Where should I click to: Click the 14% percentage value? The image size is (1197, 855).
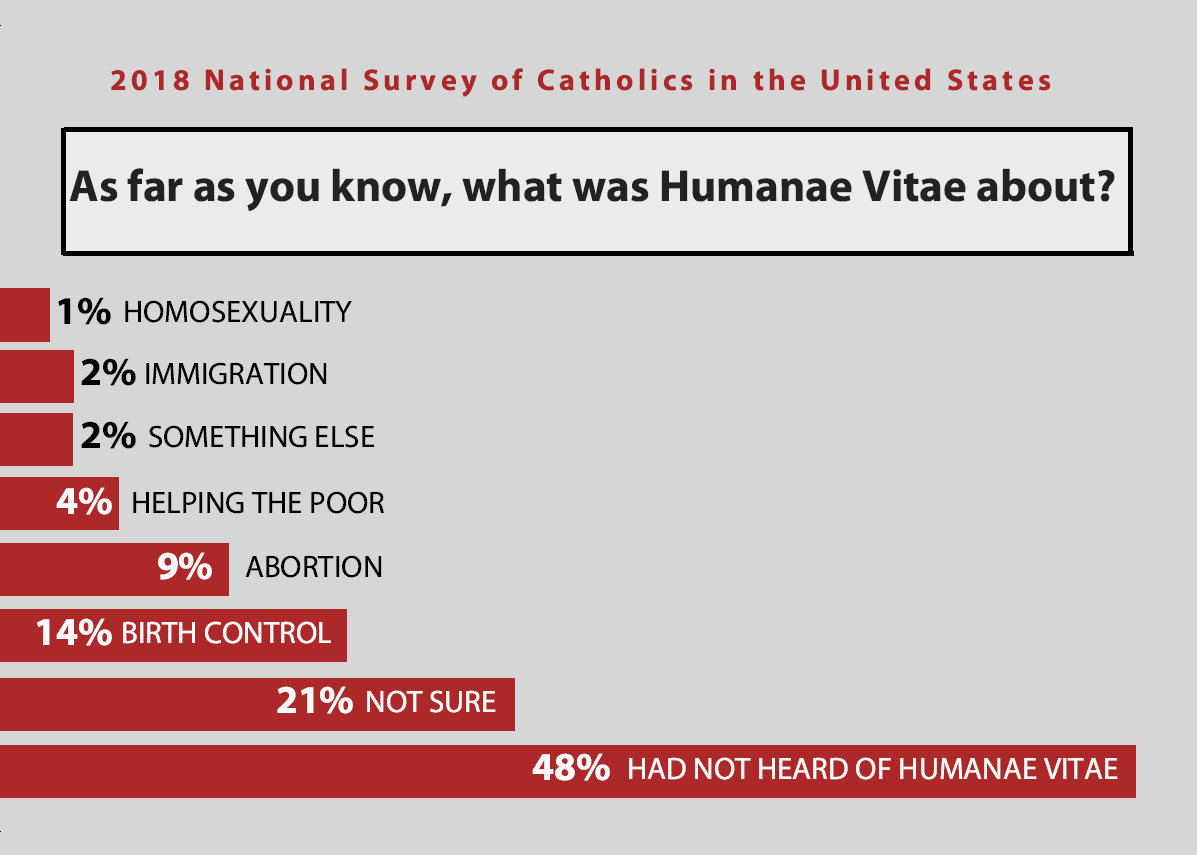pos(73,633)
